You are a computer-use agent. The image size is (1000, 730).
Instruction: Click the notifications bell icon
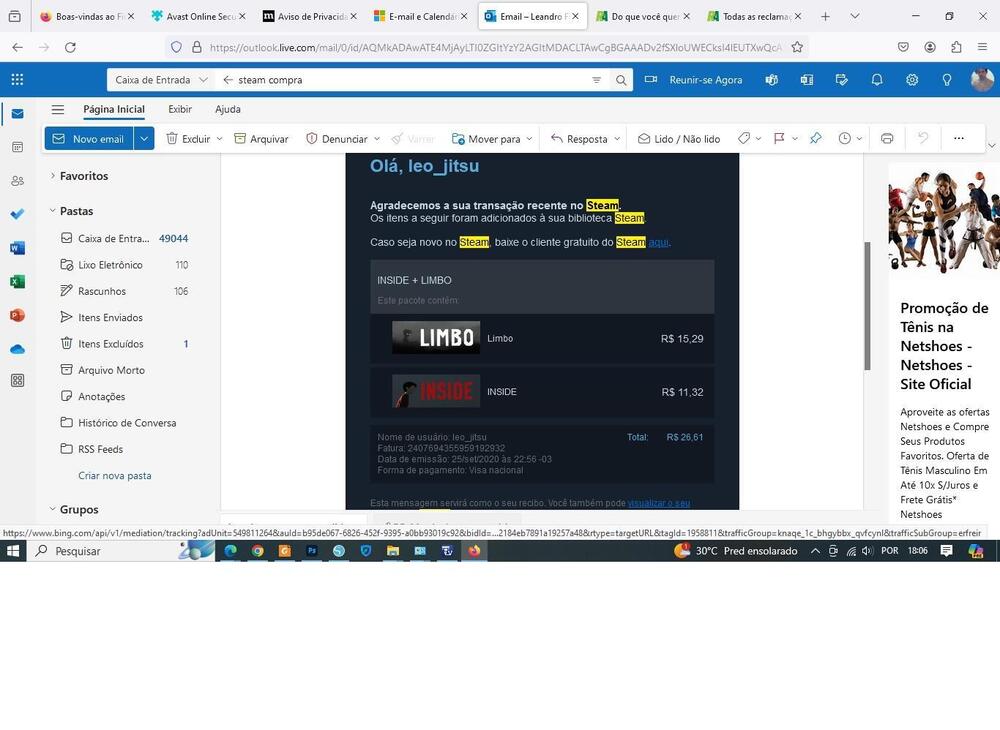(x=877, y=80)
